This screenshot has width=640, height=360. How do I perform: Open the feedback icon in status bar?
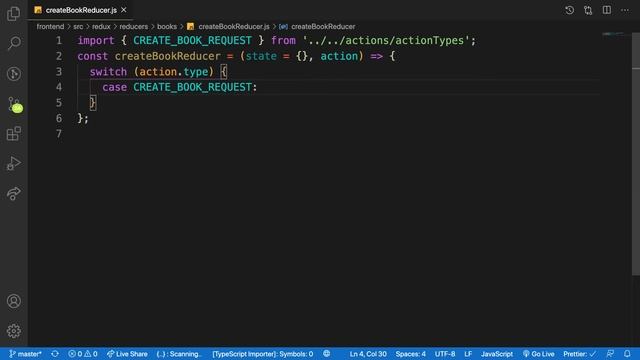pos(610,354)
